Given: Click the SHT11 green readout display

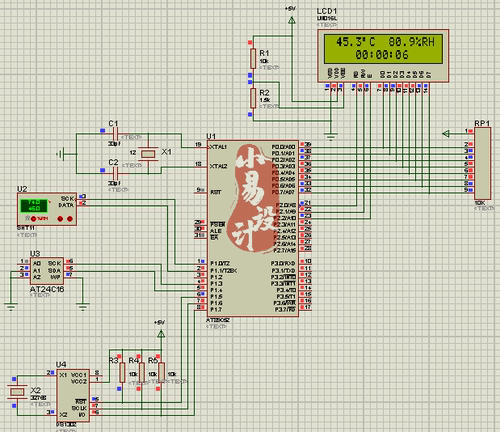Looking at the screenshot, I should (x=34, y=205).
